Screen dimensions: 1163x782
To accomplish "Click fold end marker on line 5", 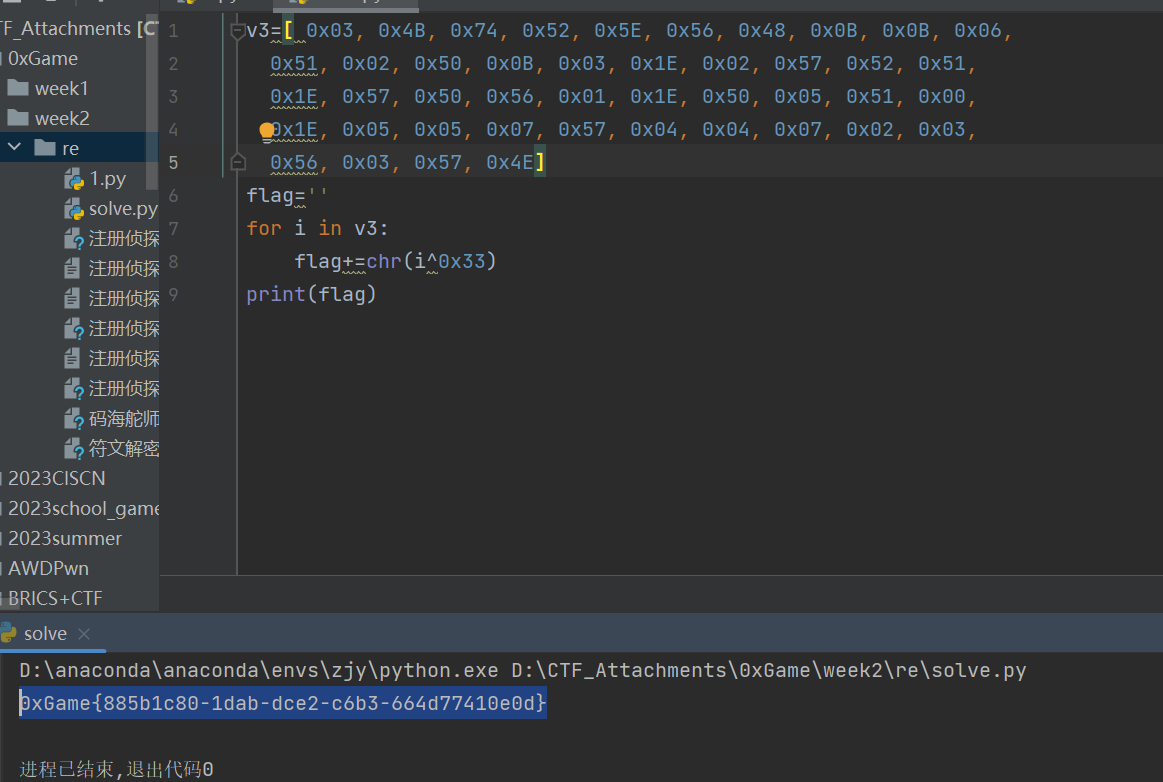I will pyautogui.click(x=238, y=162).
